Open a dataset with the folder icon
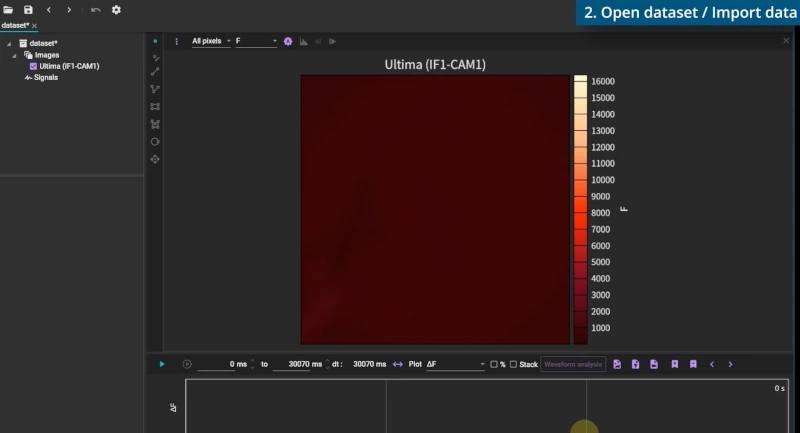This screenshot has height=433, width=800. [x=8, y=10]
